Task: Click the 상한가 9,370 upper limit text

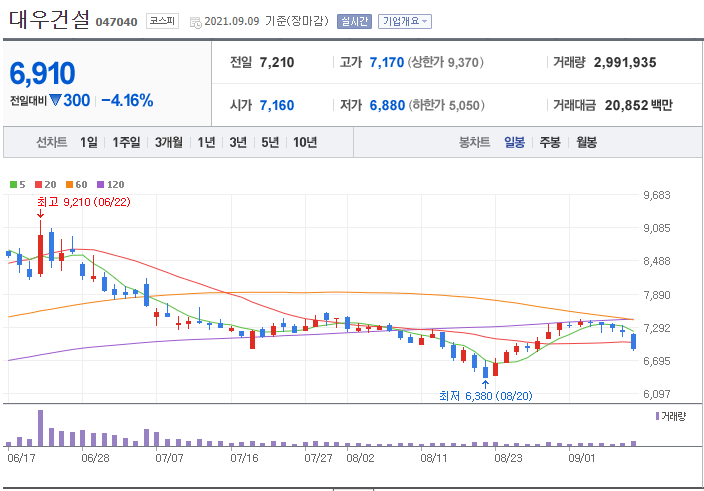Action: click(445, 62)
